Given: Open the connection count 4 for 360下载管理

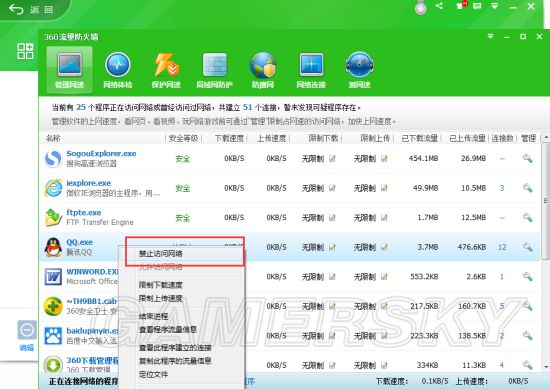Looking at the screenshot, I should coord(502,365).
